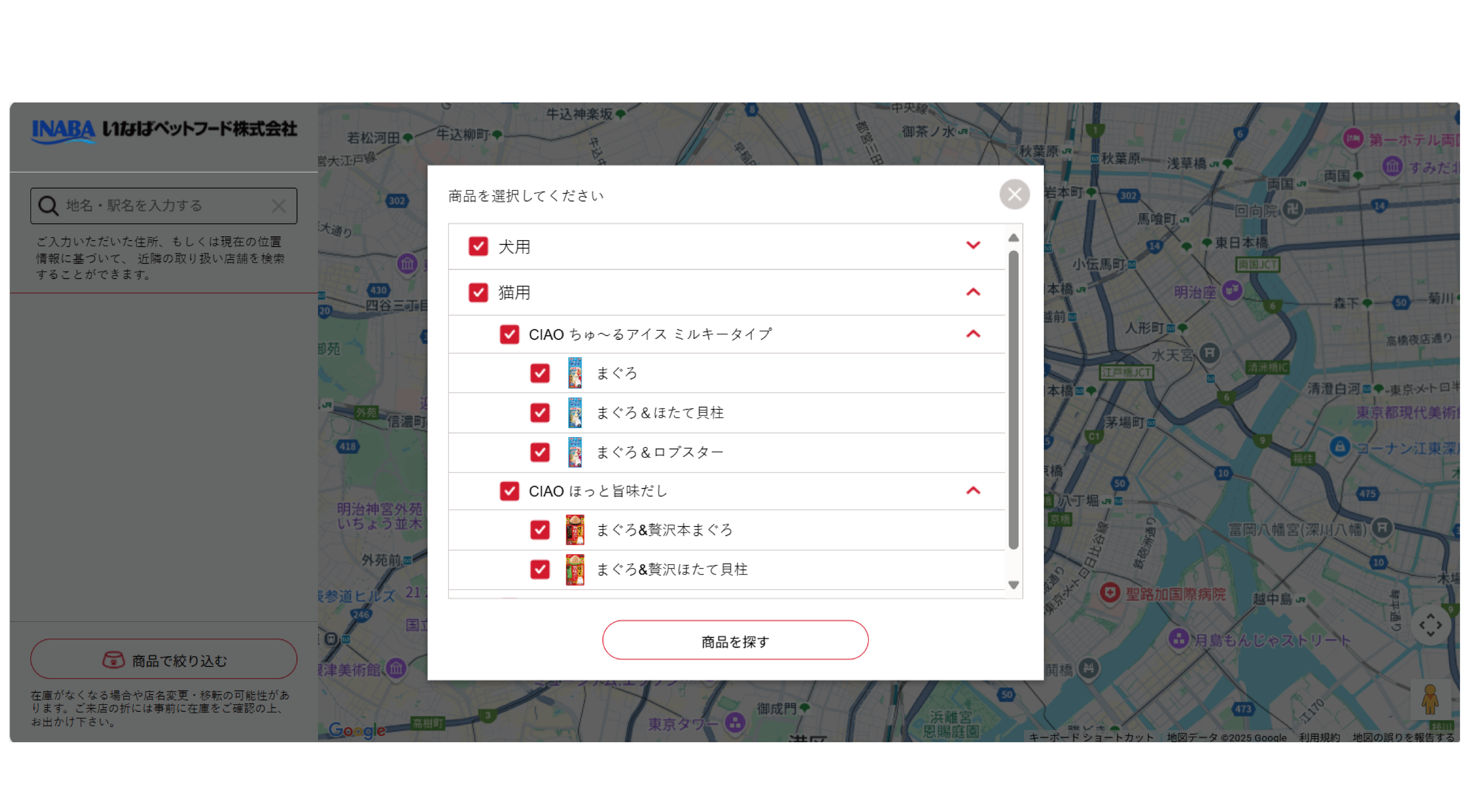The height and width of the screenshot is (812, 1469).
Task: Click 月島もんじゃストリート marker icon
Action: tap(1178, 639)
